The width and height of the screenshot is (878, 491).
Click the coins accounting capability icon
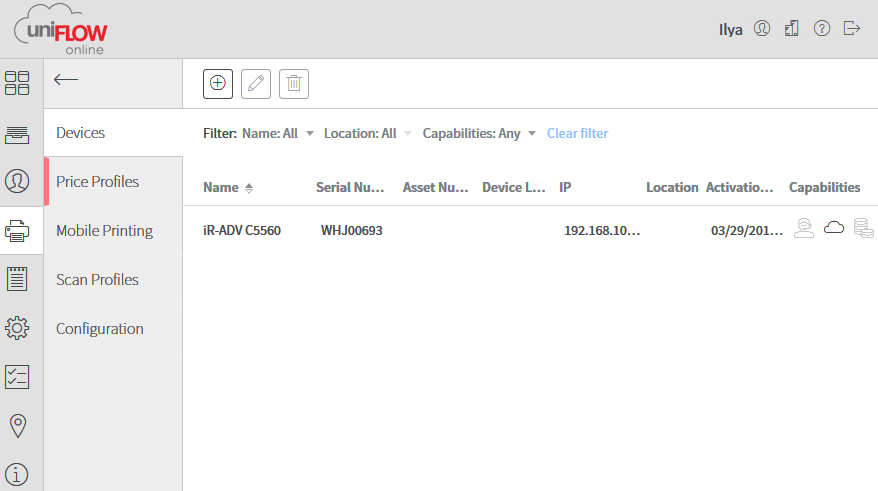tap(863, 228)
